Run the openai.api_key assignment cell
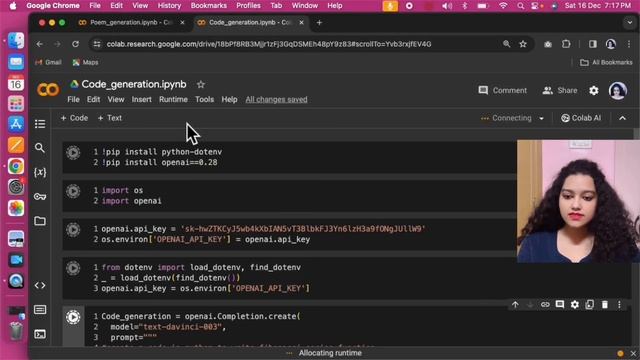Screen dimensions: 640x360 coord(73,229)
